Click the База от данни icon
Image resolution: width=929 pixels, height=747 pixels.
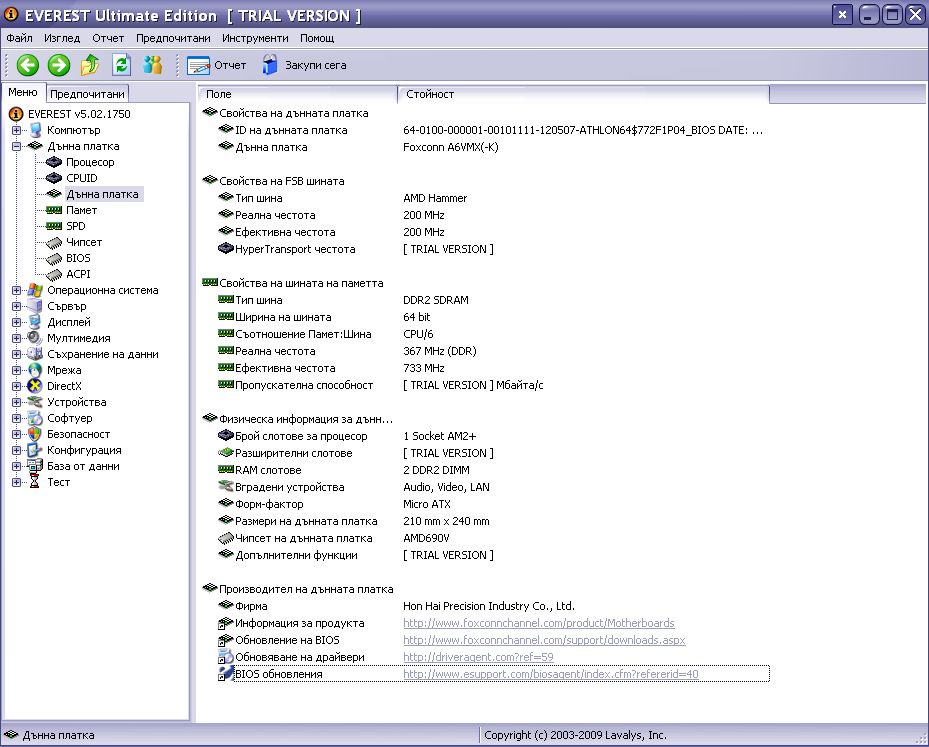36,466
